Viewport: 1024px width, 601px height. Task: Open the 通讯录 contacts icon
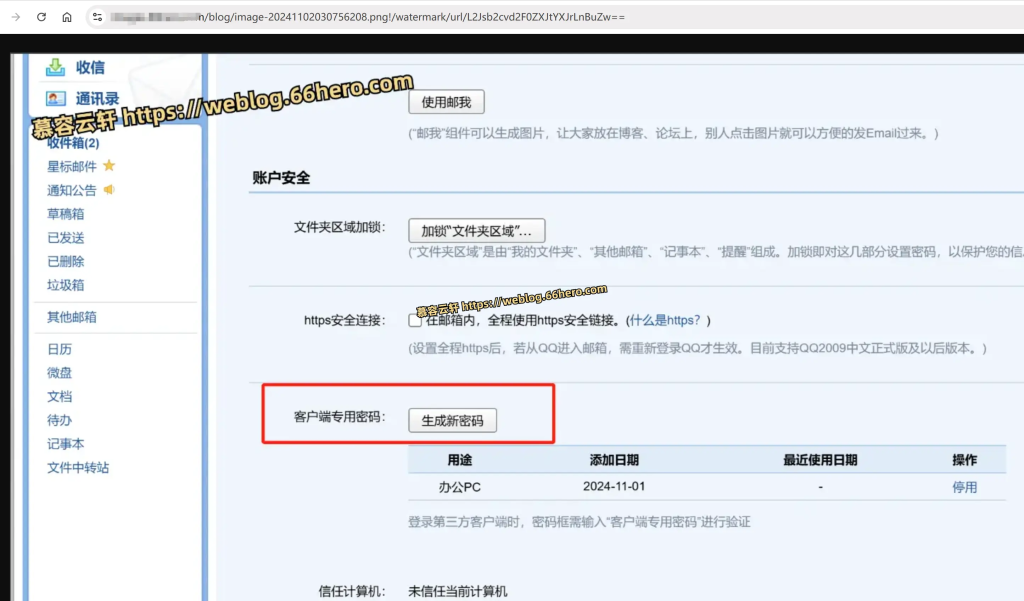[56, 98]
